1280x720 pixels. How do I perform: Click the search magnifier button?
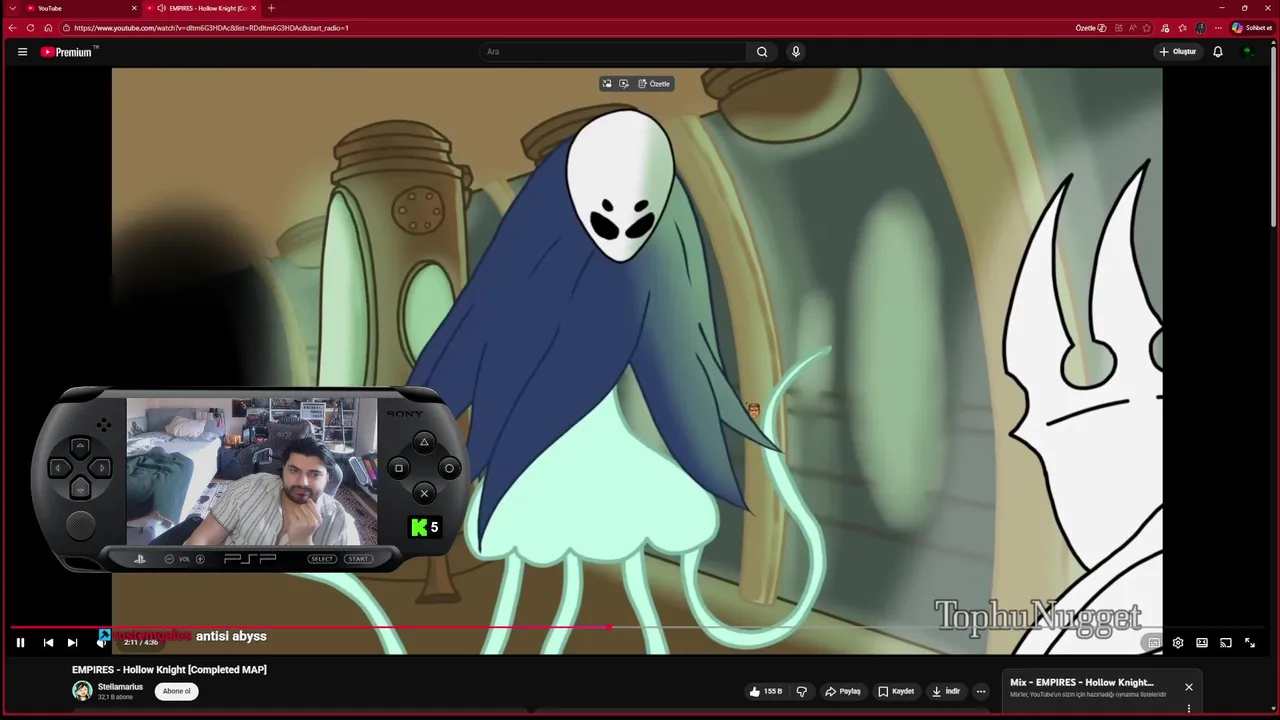coord(762,52)
